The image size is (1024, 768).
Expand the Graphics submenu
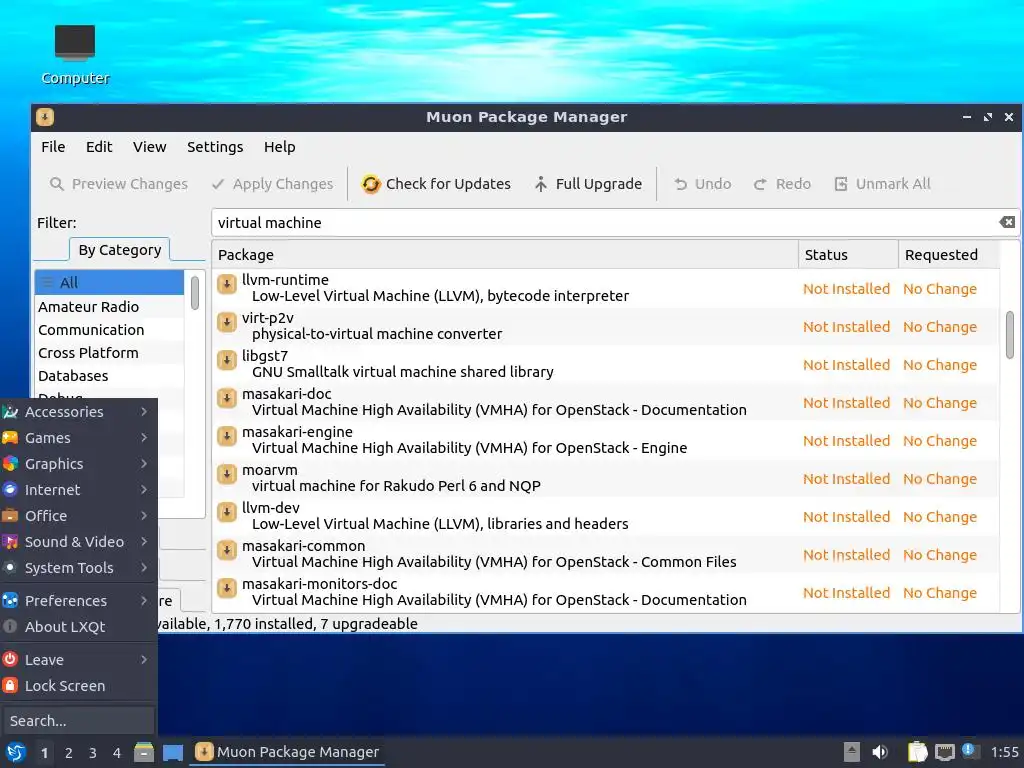(78, 464)
